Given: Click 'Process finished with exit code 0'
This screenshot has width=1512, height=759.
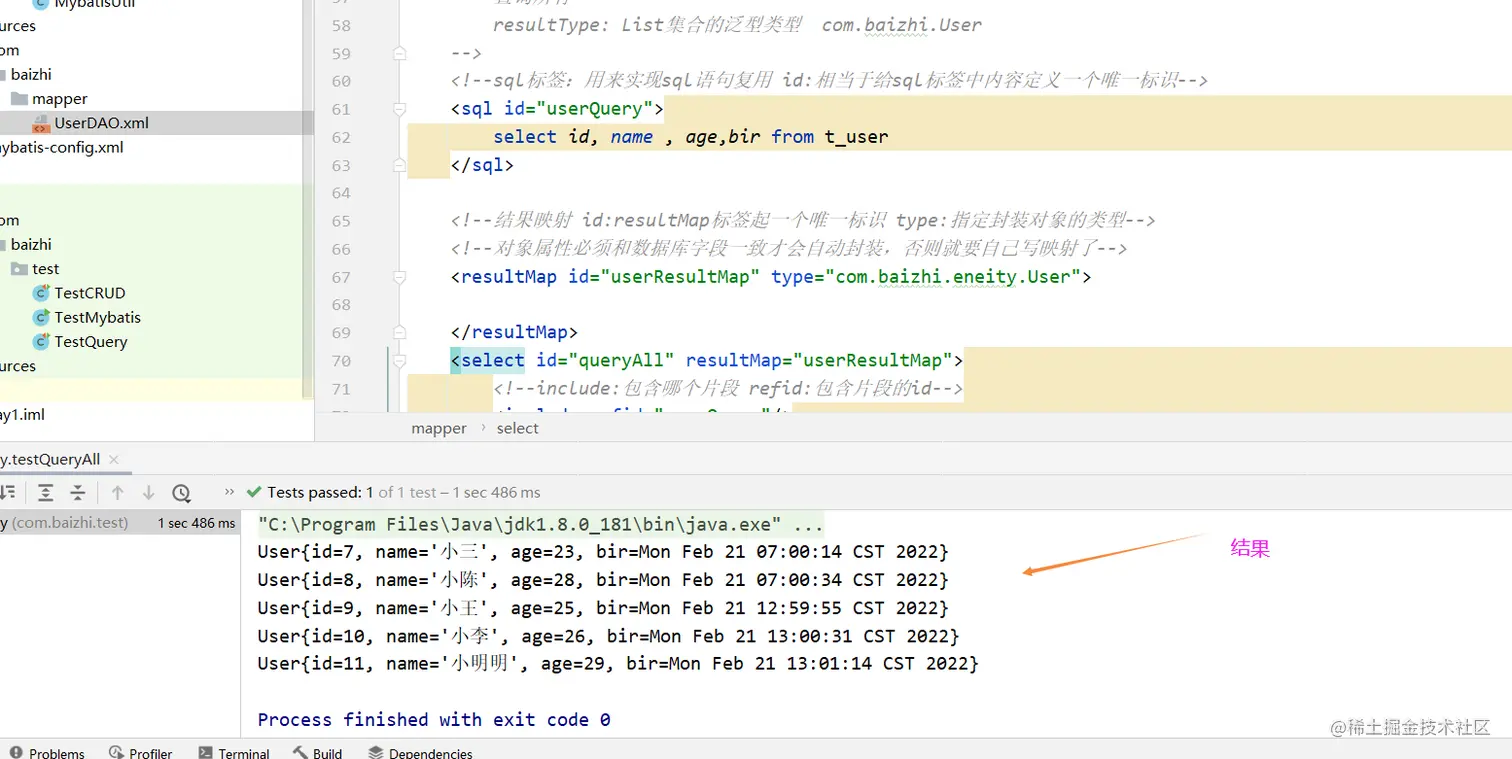Looking at the screenshot, I should (434, 719).
